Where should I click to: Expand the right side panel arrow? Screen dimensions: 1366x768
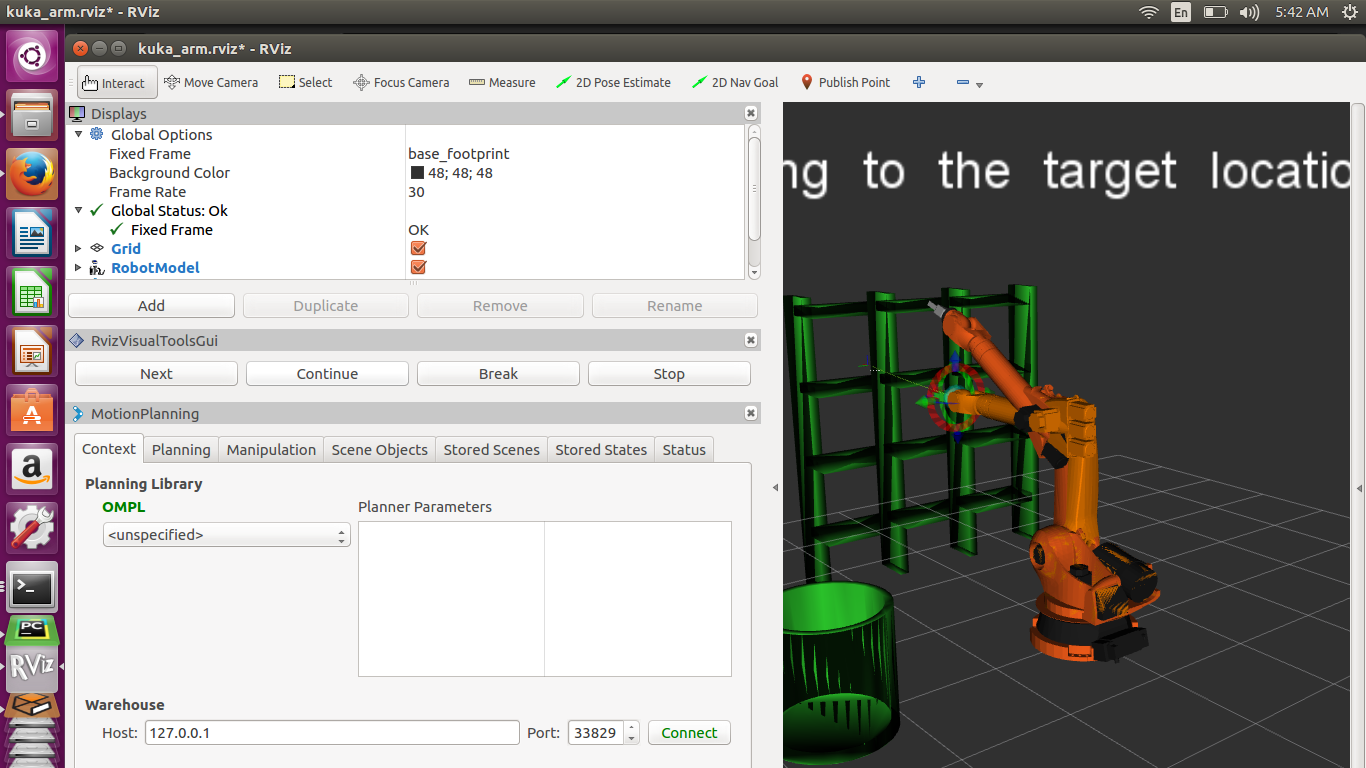[x=1359, y=487]
